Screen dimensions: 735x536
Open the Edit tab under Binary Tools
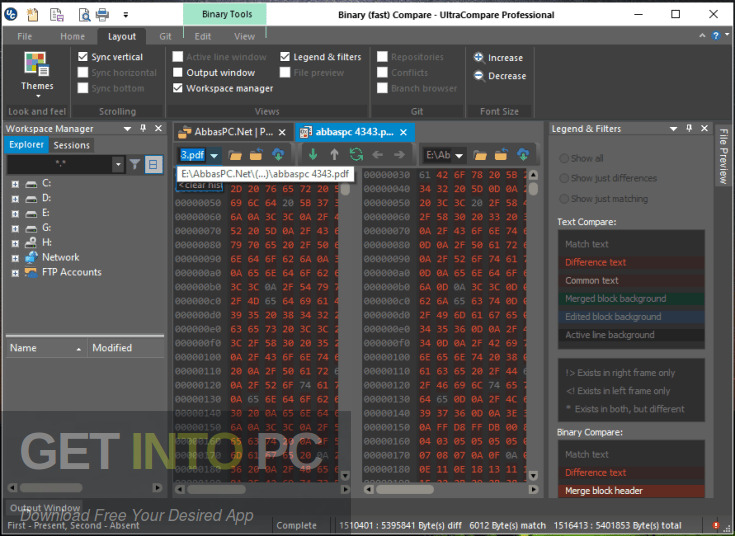point(202,37)
